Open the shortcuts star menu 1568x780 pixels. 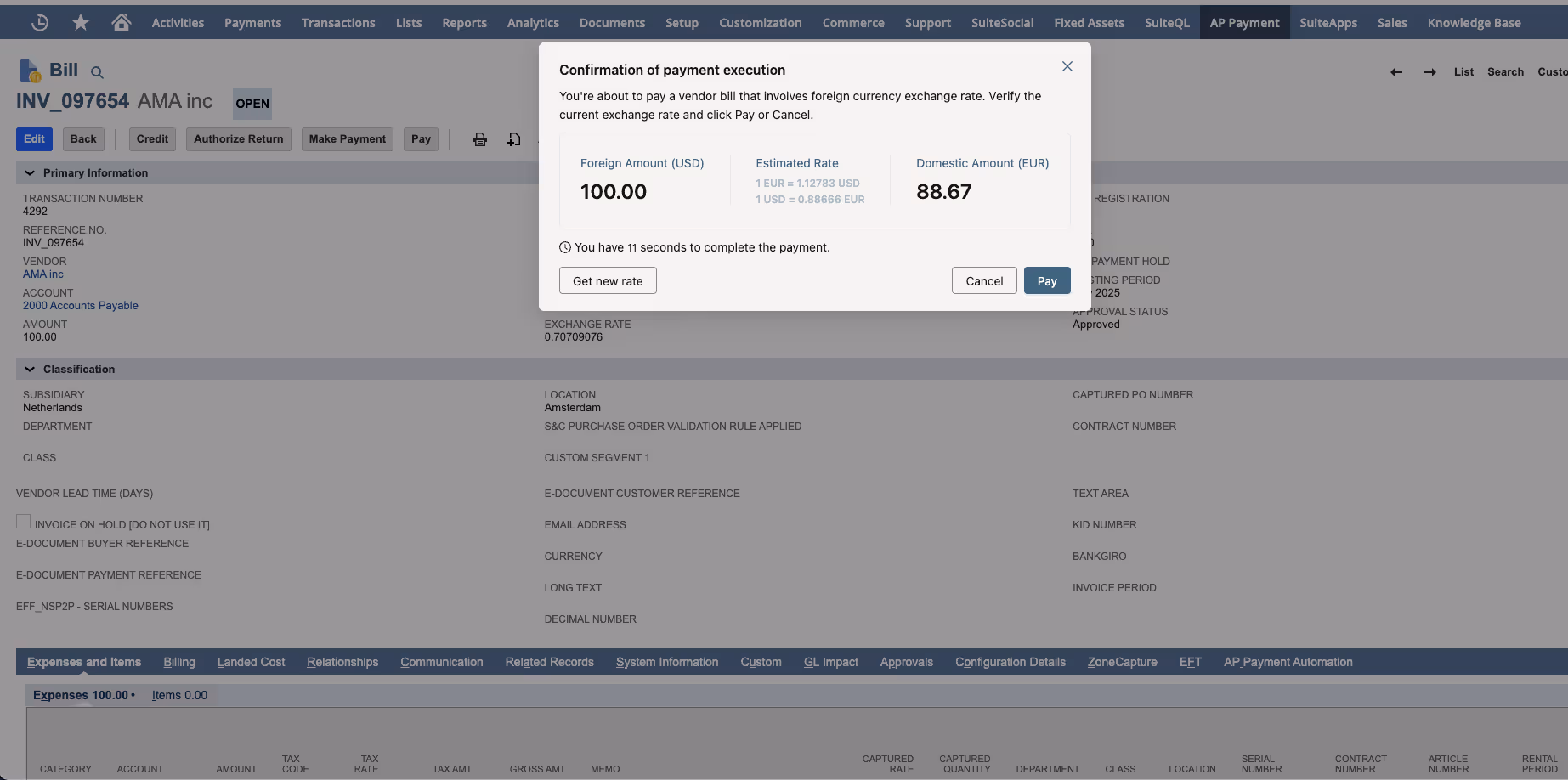[x=80, y=21]
